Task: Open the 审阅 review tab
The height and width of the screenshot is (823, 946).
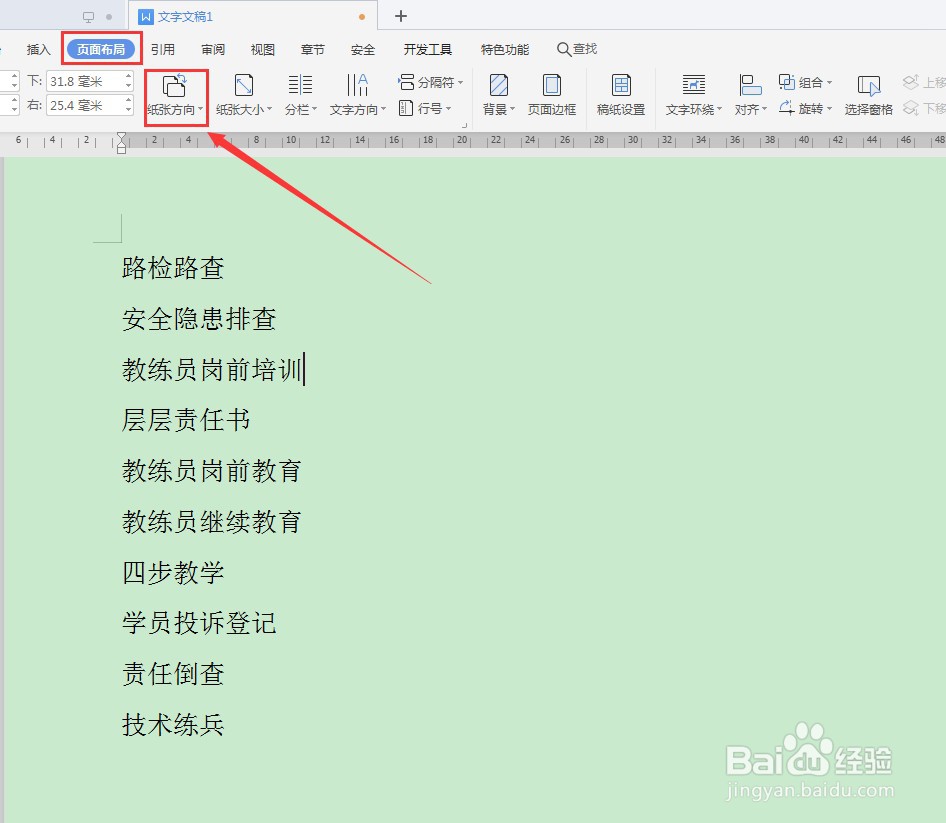Action: point(212,48)
